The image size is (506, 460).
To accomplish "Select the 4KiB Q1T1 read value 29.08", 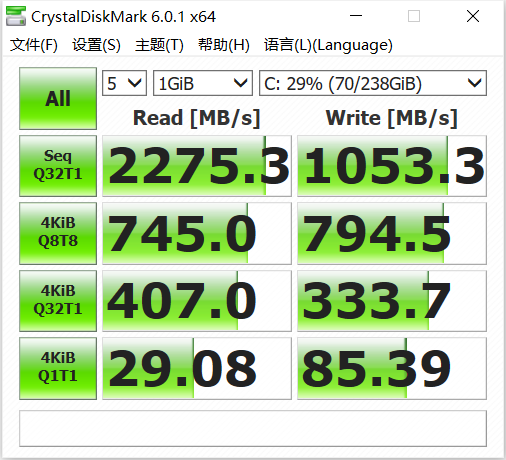I will click(197, 368).
